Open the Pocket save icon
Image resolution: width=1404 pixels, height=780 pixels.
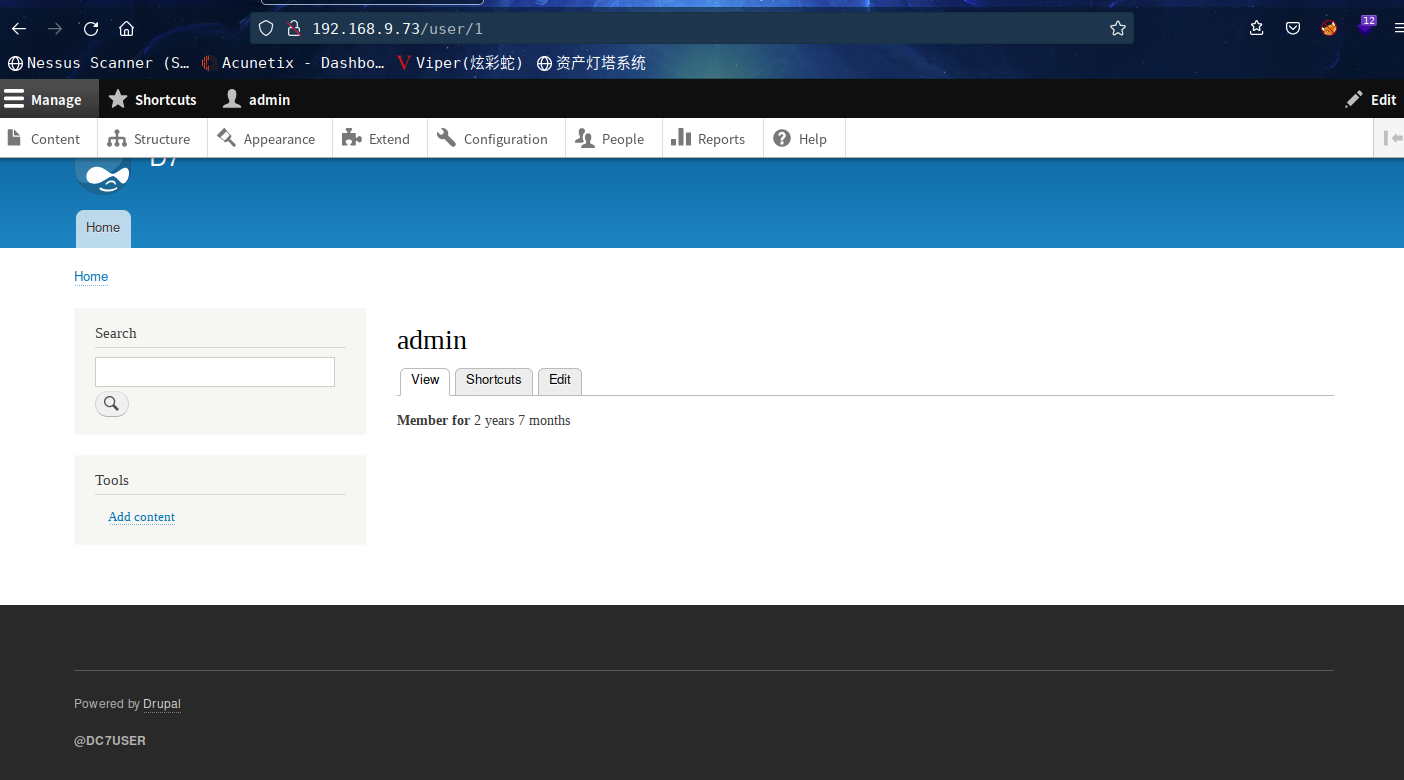coord(1293,29)
